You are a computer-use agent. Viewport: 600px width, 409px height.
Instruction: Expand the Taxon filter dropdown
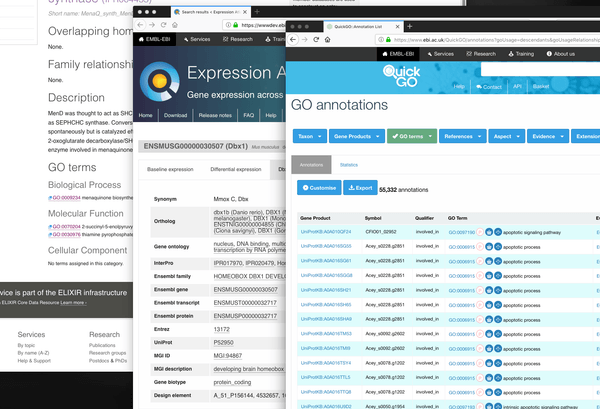point(307,136)
